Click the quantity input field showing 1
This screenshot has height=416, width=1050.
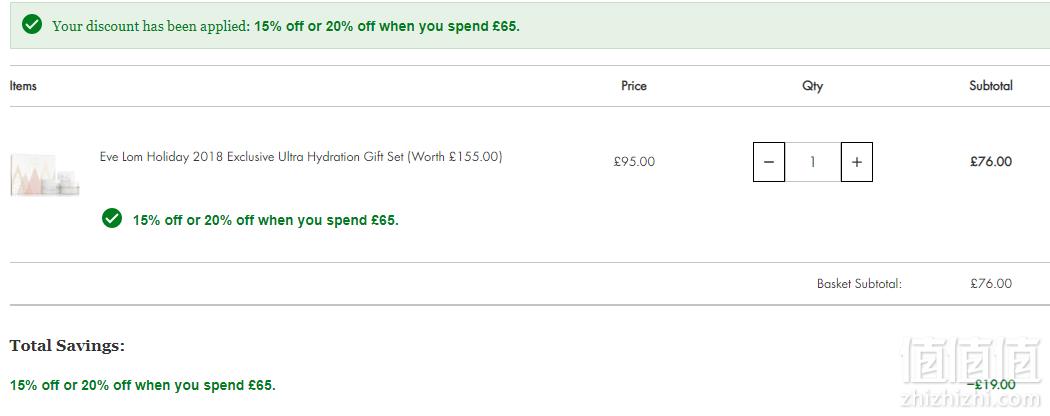[x=813, y=162]
